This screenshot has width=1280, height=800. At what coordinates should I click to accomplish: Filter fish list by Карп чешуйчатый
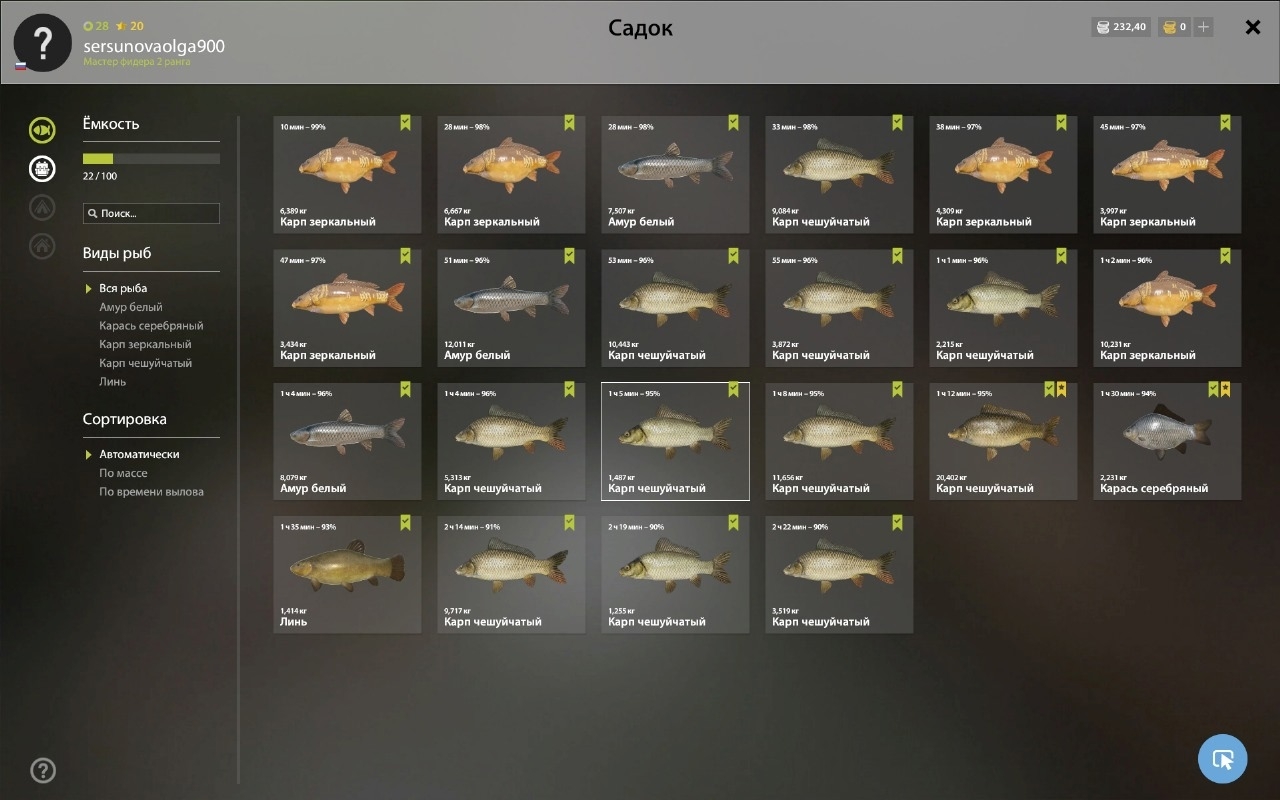pyautogui.click(x=146, y=363)
